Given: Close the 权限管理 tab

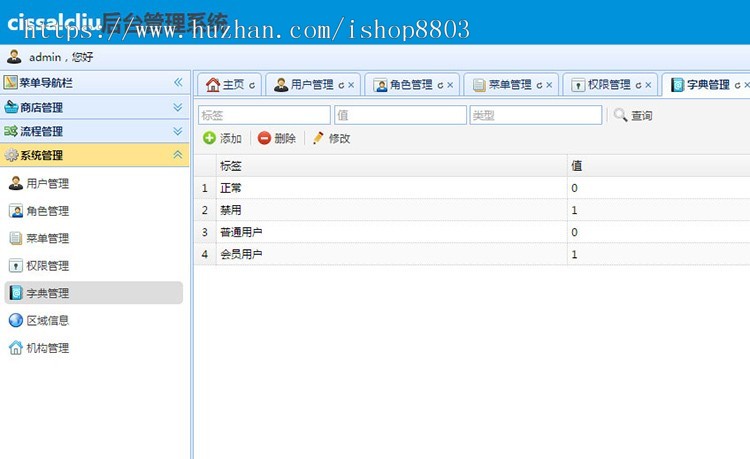Looking at the screenshot, I should tap(648, 85).
